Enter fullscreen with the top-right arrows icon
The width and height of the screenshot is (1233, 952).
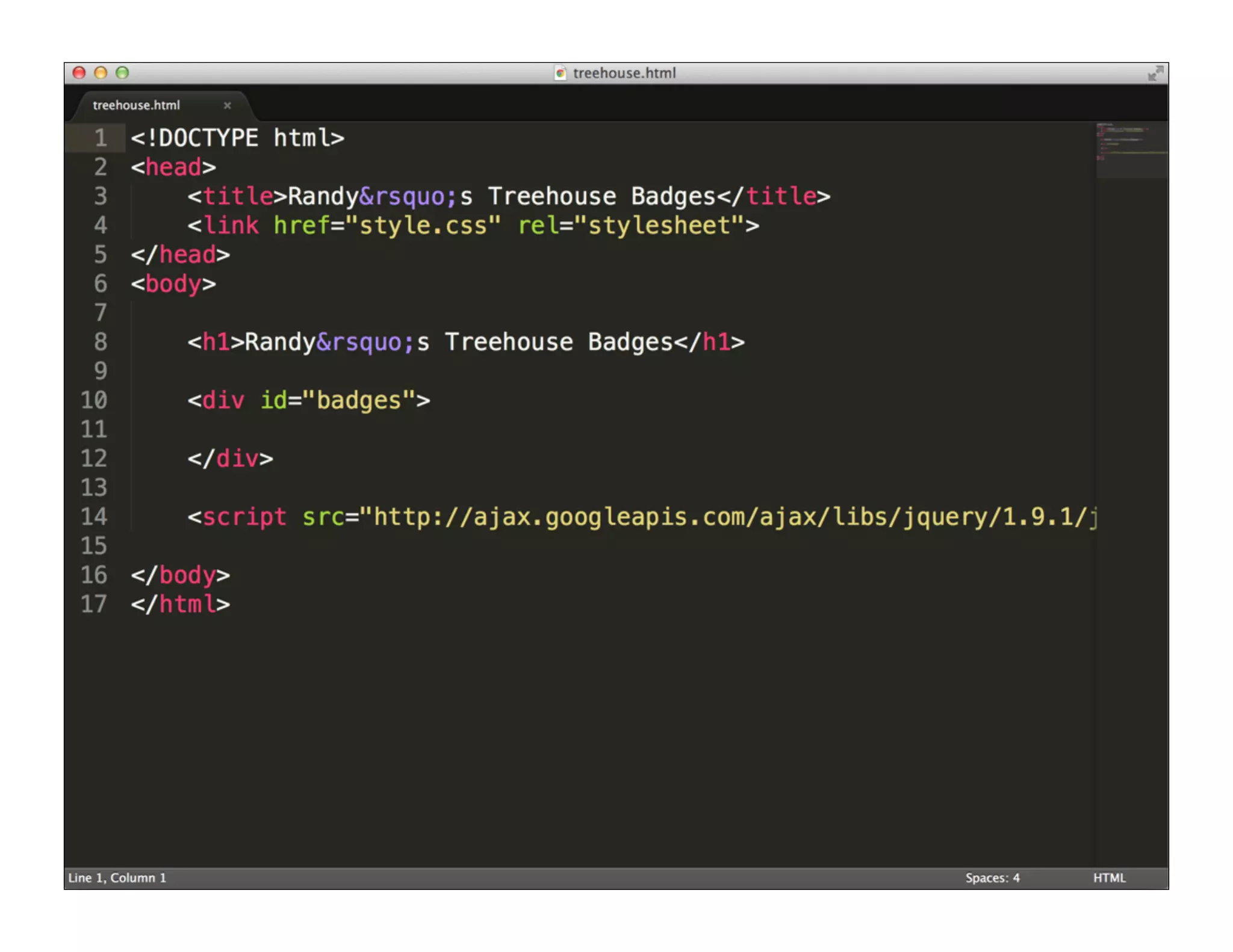[x=1155, y=73]
